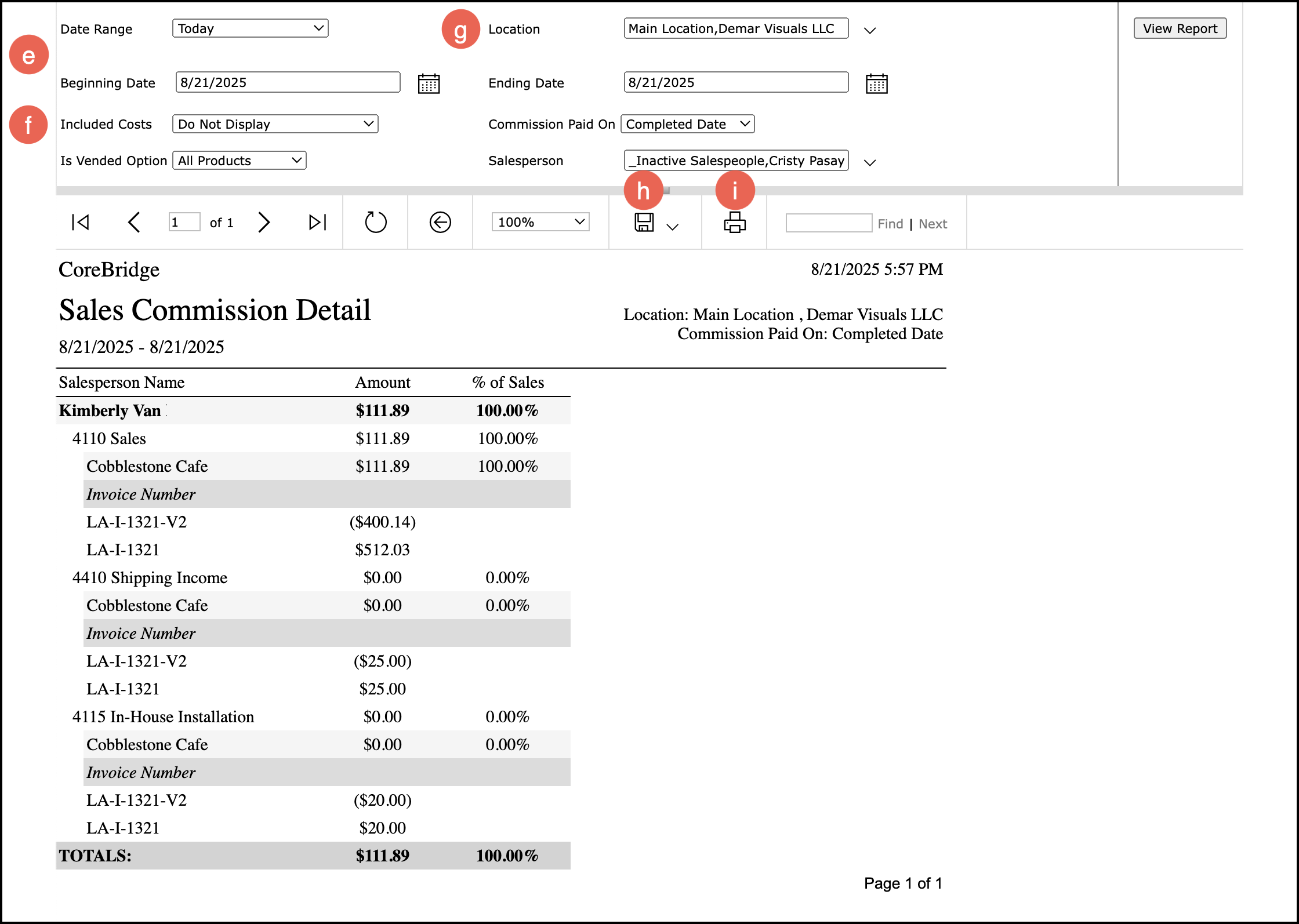This screenshot has height=924, width=1299.
Task: Open the Is Vended Option dropdown
Action: pos(239,161)
